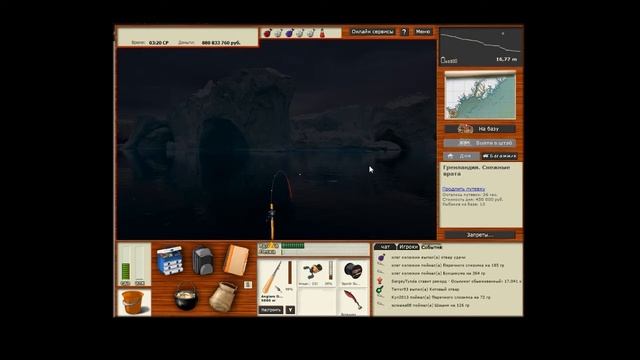Switch to the События tab
Viewport: 640px width, 360px height.
coord(431,247)
